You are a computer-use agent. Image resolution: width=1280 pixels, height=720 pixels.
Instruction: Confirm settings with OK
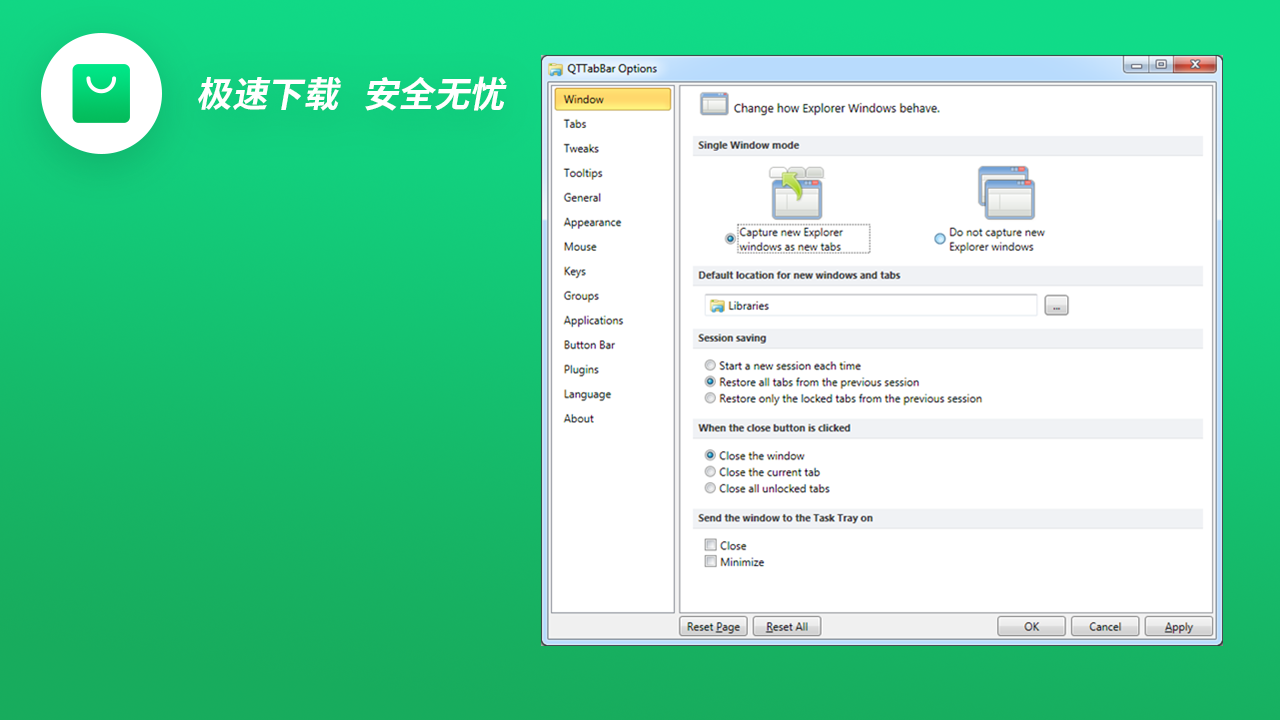[1031, 626]
